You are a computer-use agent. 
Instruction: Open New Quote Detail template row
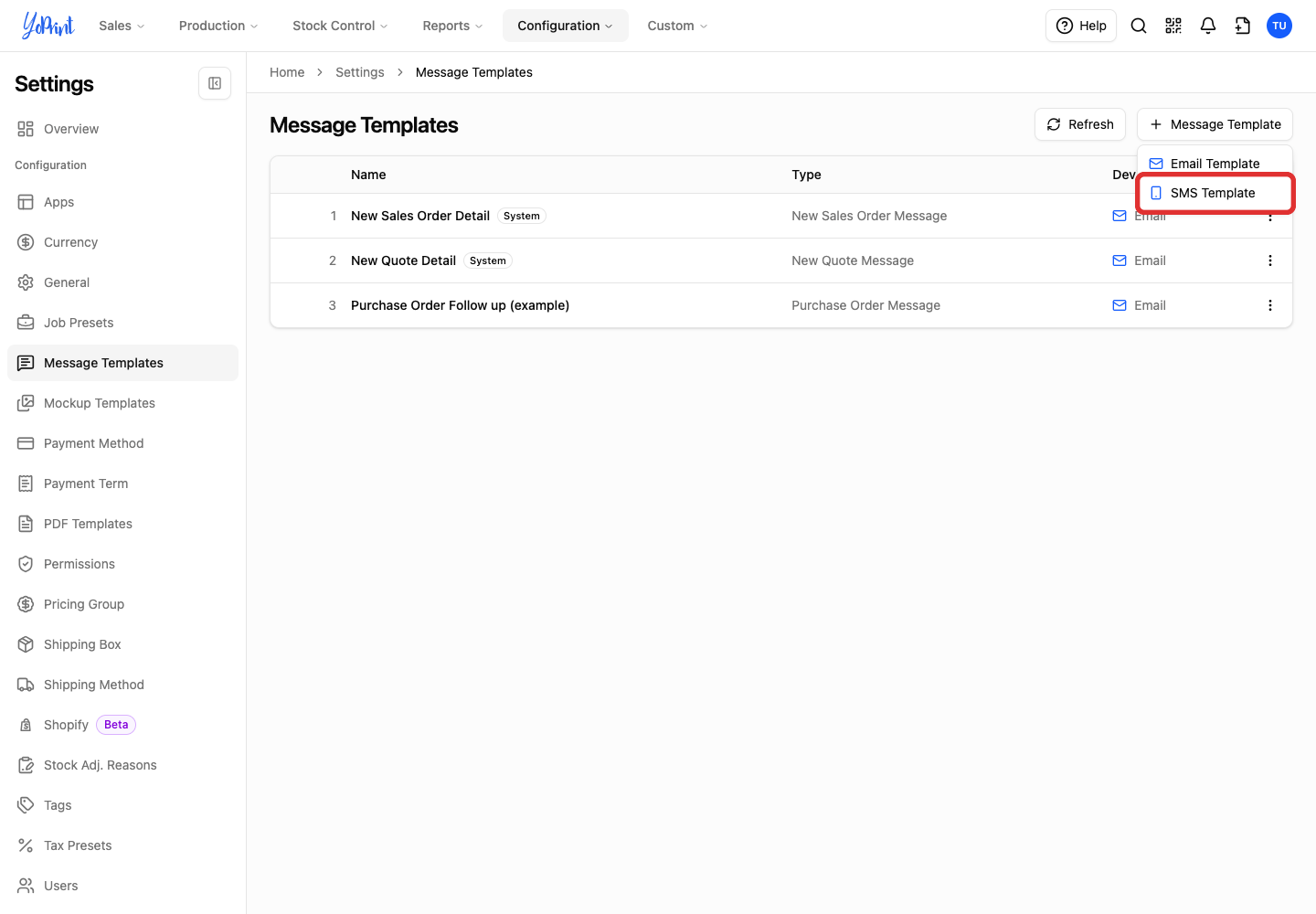781,260
